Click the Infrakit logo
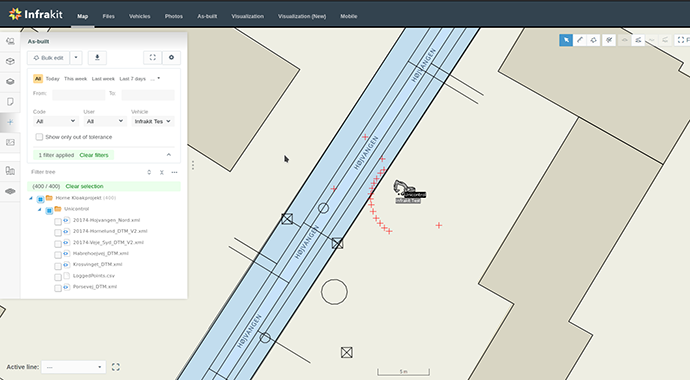 click(x=36, y=14)
